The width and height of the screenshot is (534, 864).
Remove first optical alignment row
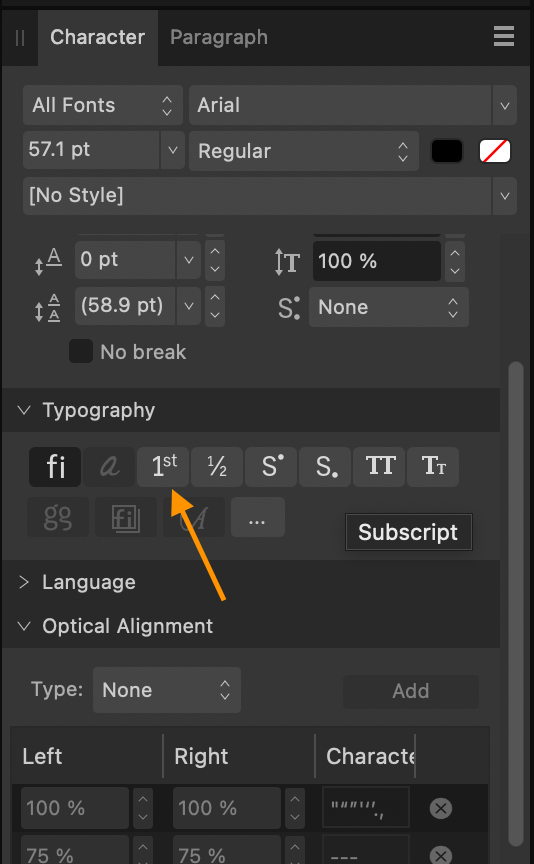pyautogui.click(x=440, y=808)
